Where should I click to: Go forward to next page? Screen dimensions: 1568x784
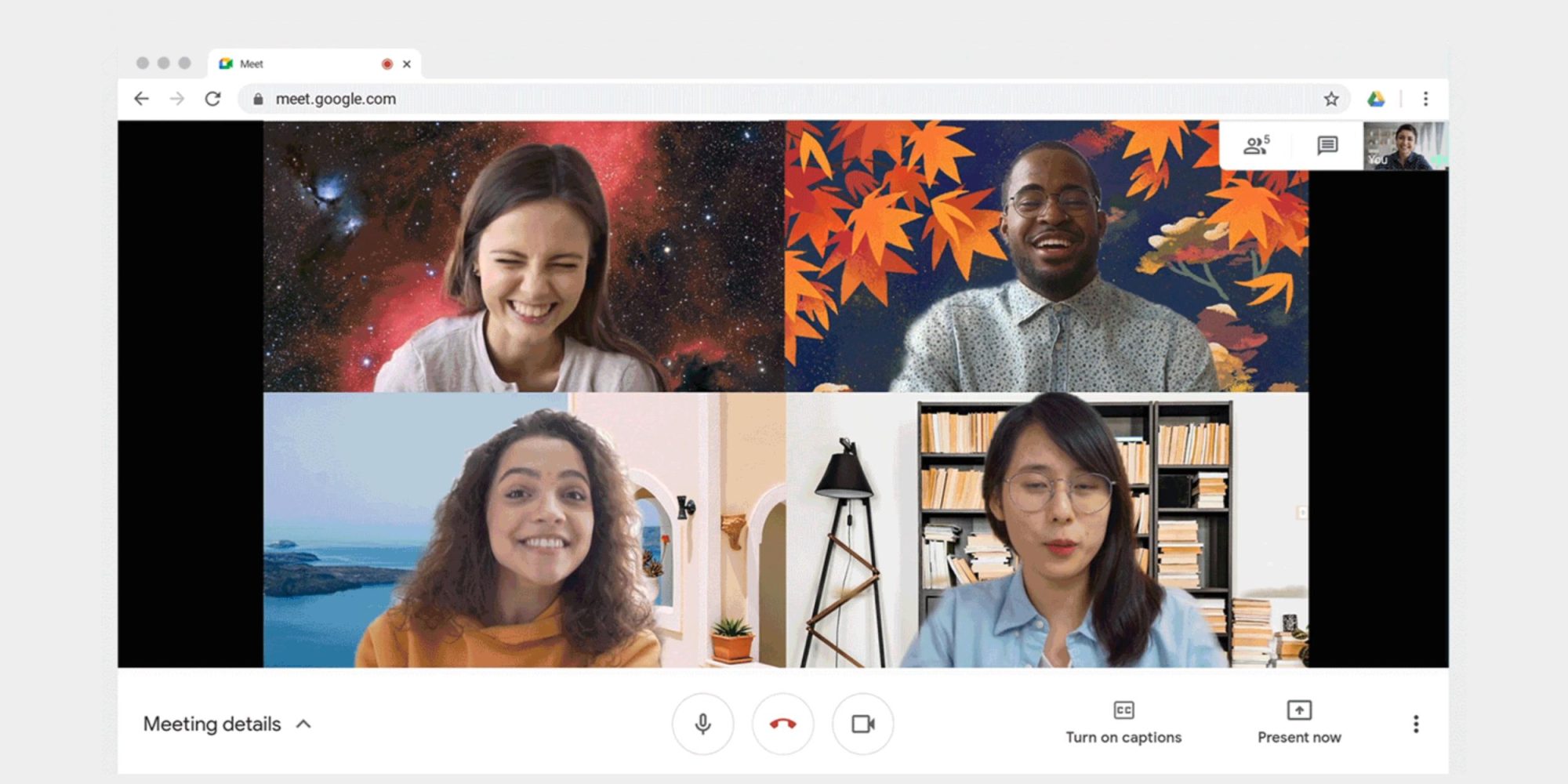[x=177, y=99]
